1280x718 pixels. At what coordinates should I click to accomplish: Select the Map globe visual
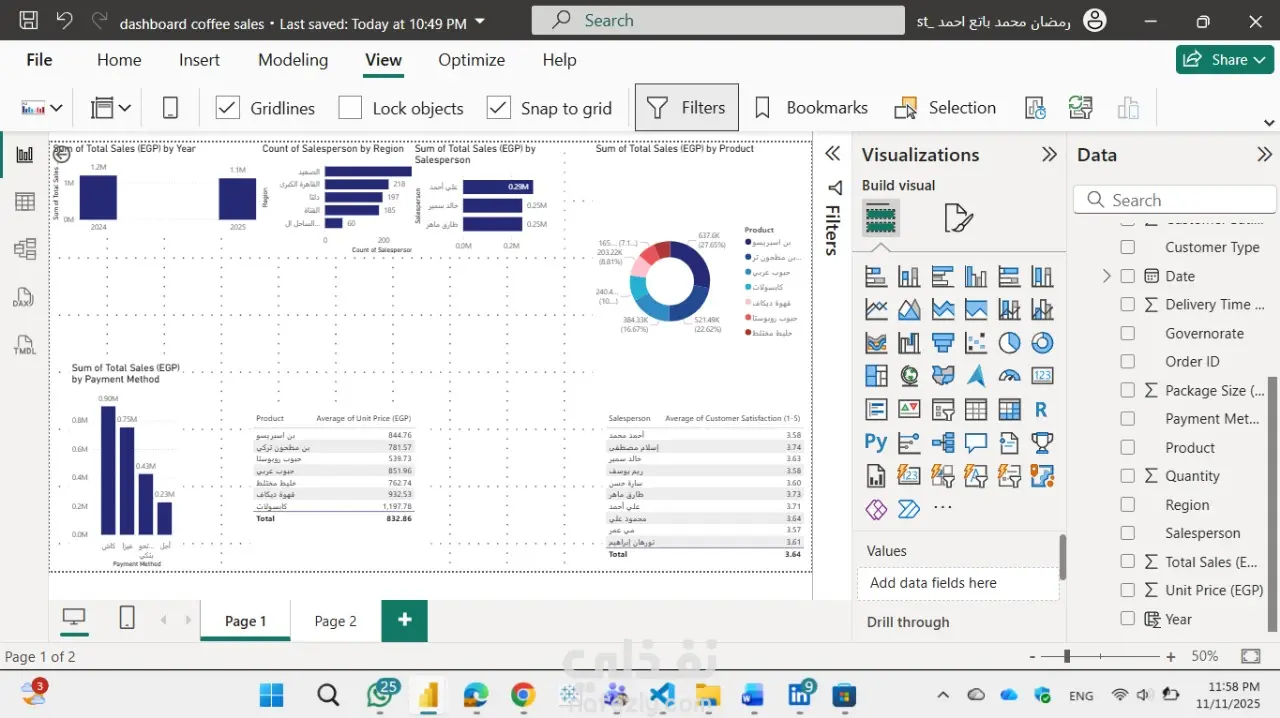[909, 376]
